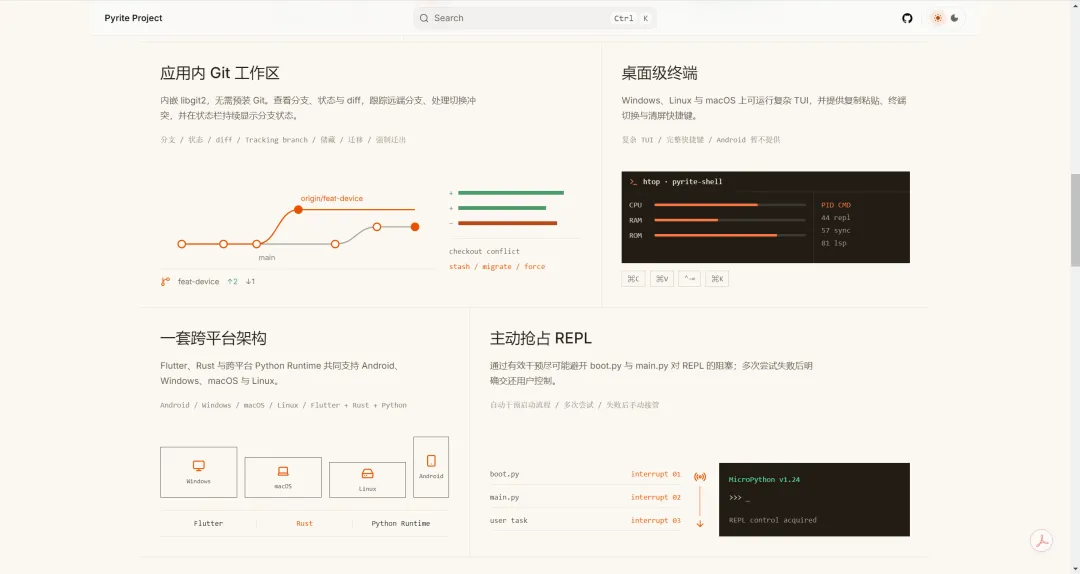1080x574 pixels.
Task: Click the user task row
Action: pyautogui.click(x=585, y=520)
